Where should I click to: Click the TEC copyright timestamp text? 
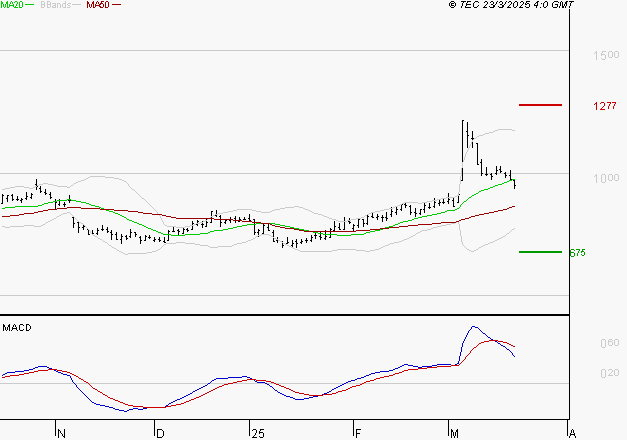[511, 5]
